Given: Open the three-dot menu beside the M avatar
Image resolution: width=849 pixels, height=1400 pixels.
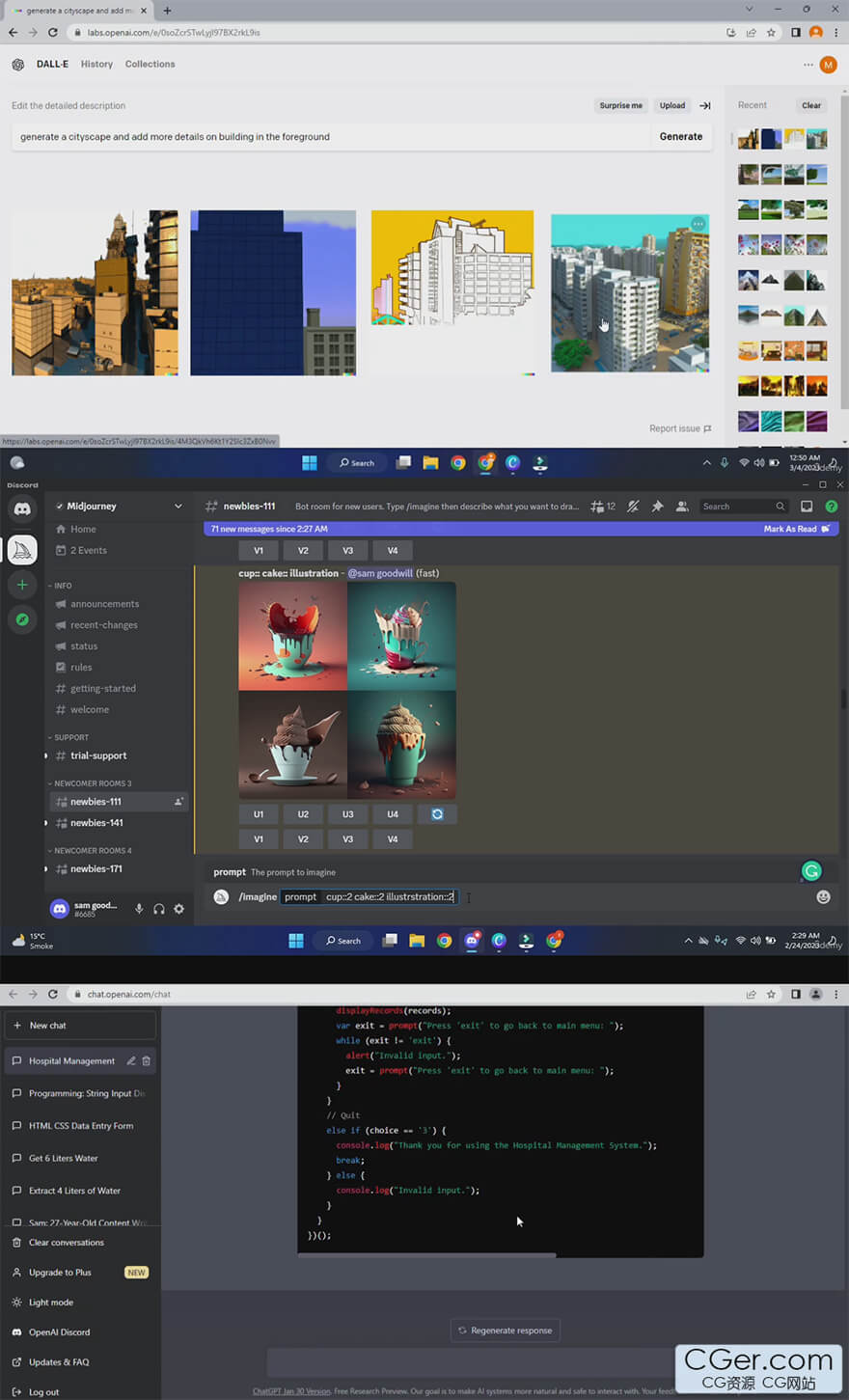Looking at the screenshot, I should pos(808,65).
